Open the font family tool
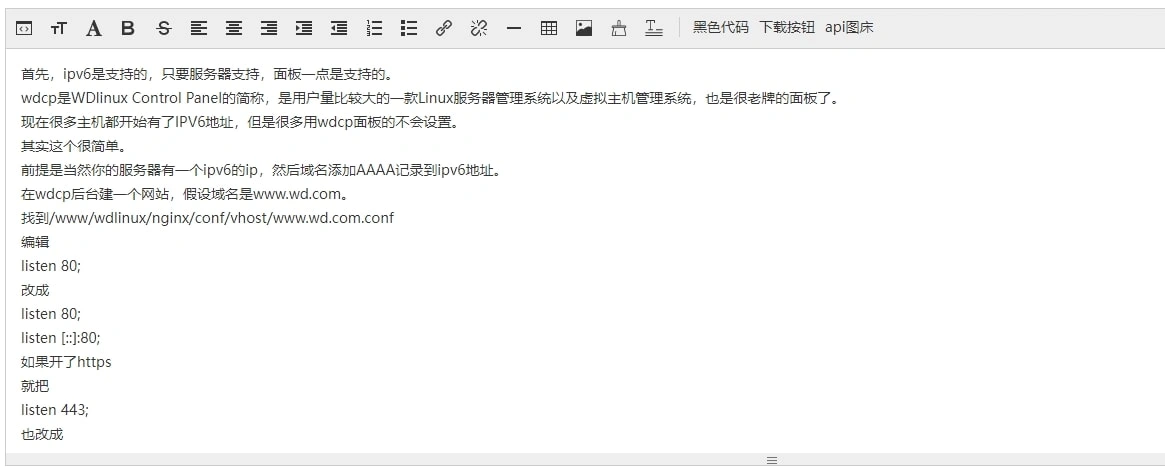This screenshot has width=1165, height=473. click(93, 29)
